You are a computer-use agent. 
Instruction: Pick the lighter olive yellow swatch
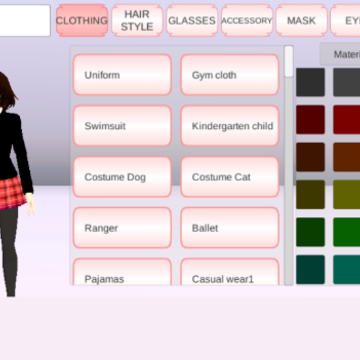pyautogui.click(x=347, y=195)
